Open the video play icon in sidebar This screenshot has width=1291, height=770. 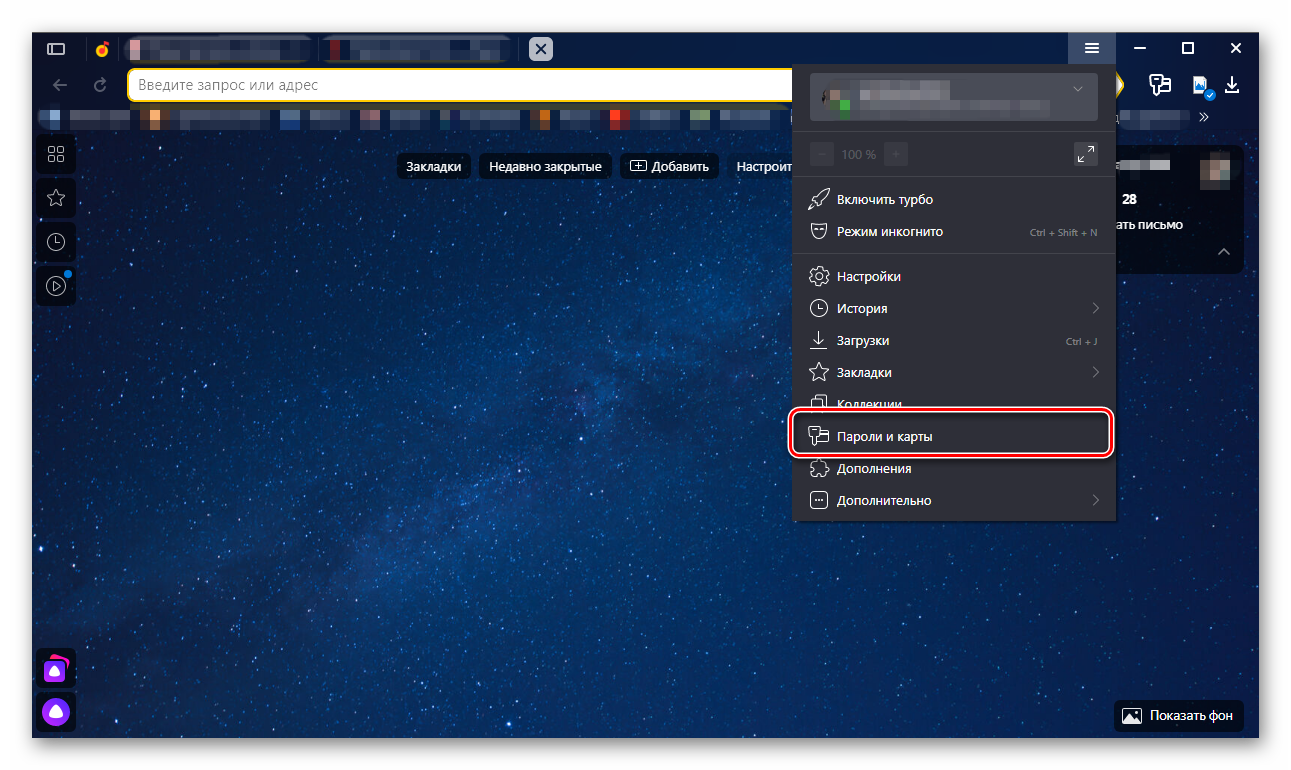pos(56,286)
